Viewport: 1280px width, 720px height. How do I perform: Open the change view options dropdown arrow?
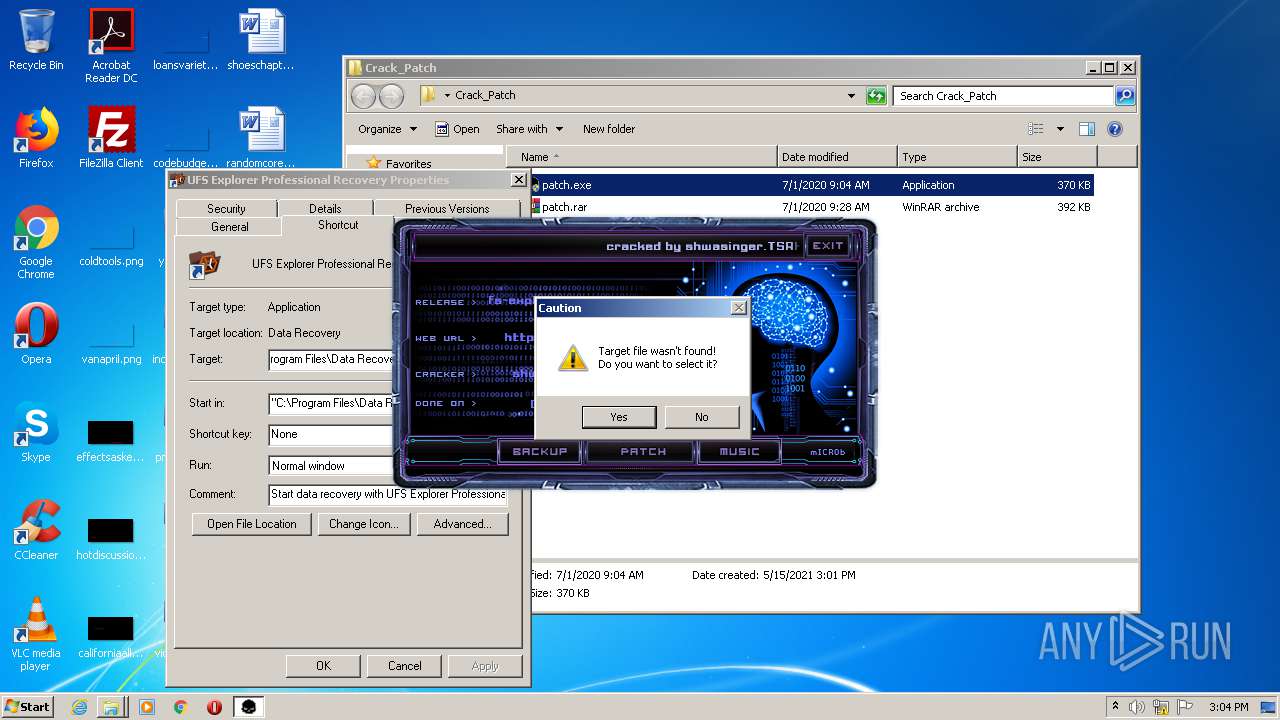(x=1060, y=129)
